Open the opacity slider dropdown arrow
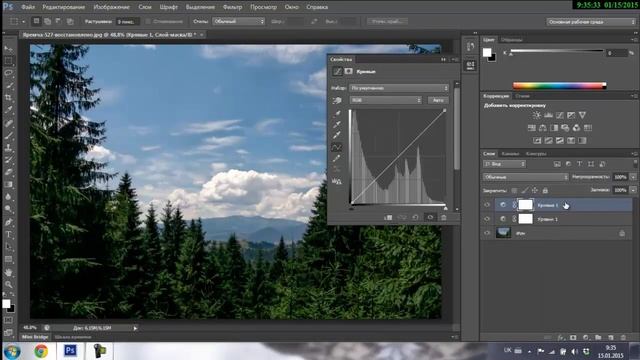The width and height of the screenshot is (640, 360). [633, 177]
